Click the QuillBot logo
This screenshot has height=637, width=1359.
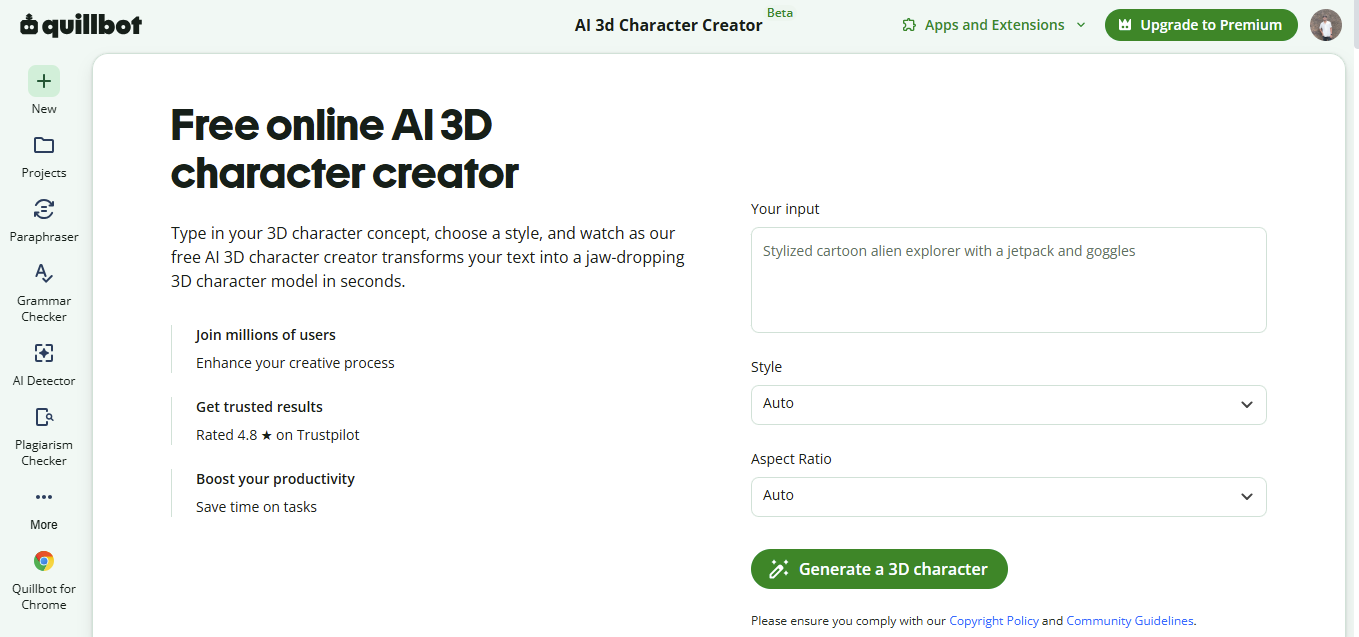(x=81, y=25)
